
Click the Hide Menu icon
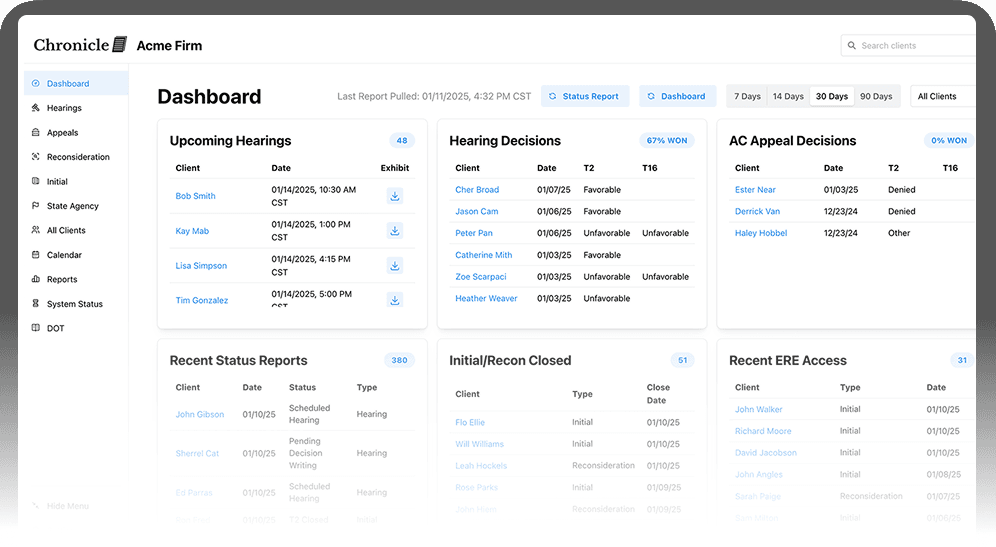coord(36,506)
